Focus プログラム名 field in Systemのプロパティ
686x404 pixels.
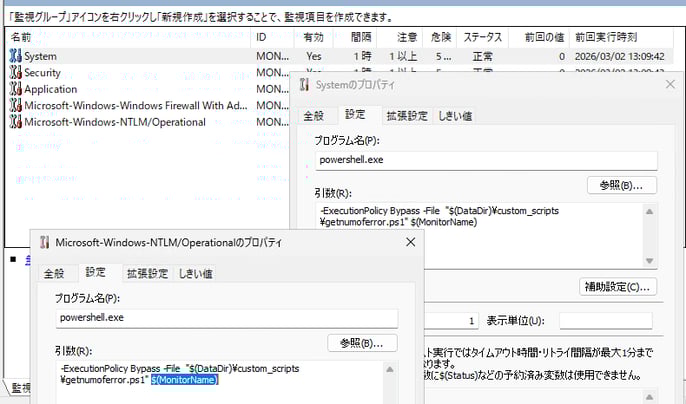[x=486, y=160]
